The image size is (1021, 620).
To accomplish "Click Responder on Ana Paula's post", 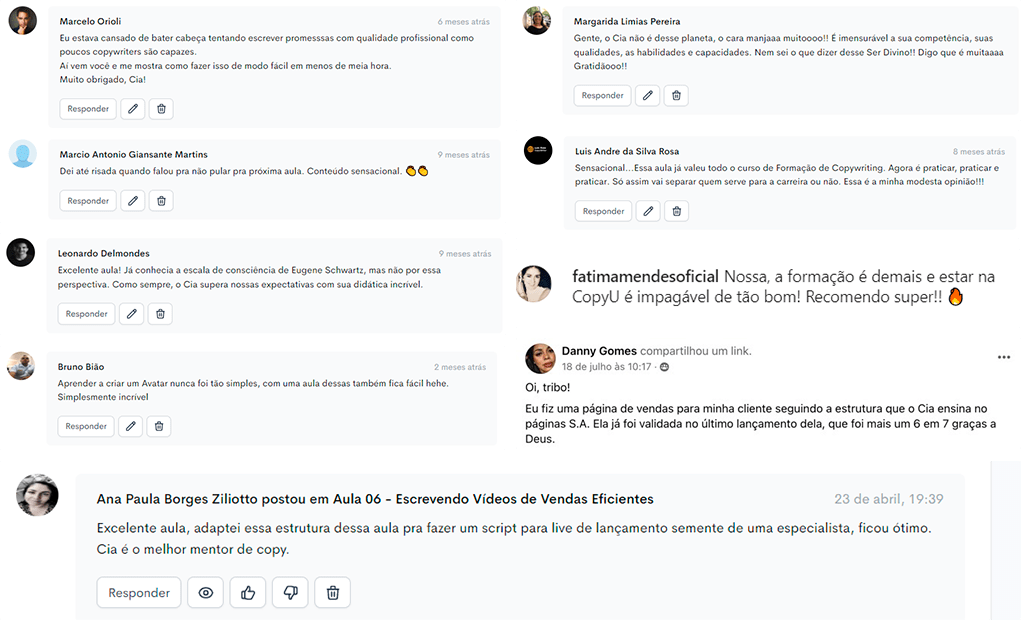I will click(139, 593).
